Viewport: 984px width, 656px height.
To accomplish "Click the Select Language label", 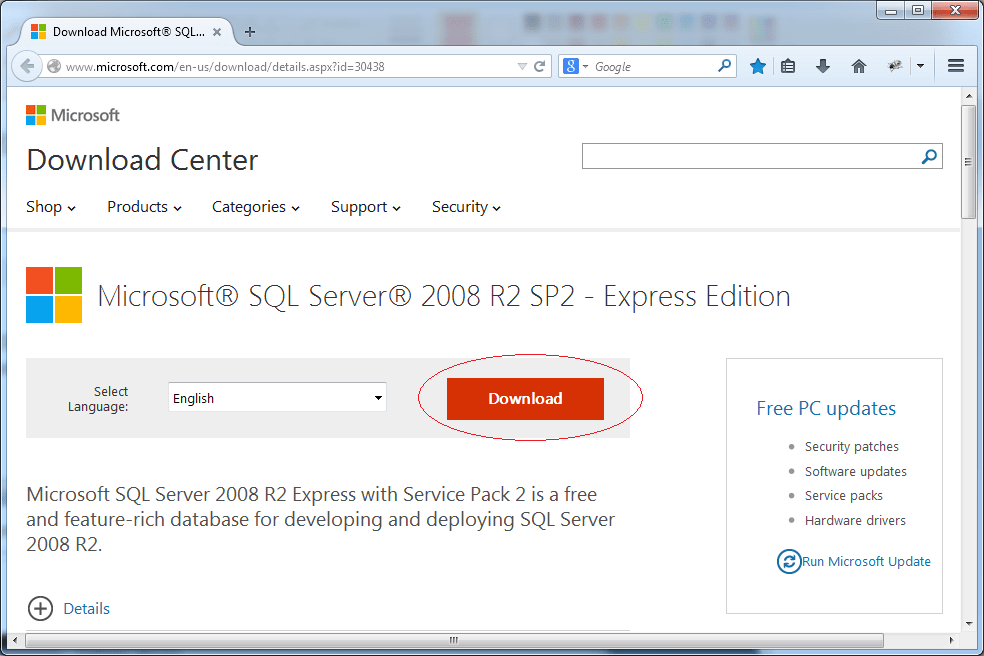I will click(x=98, y=399).
